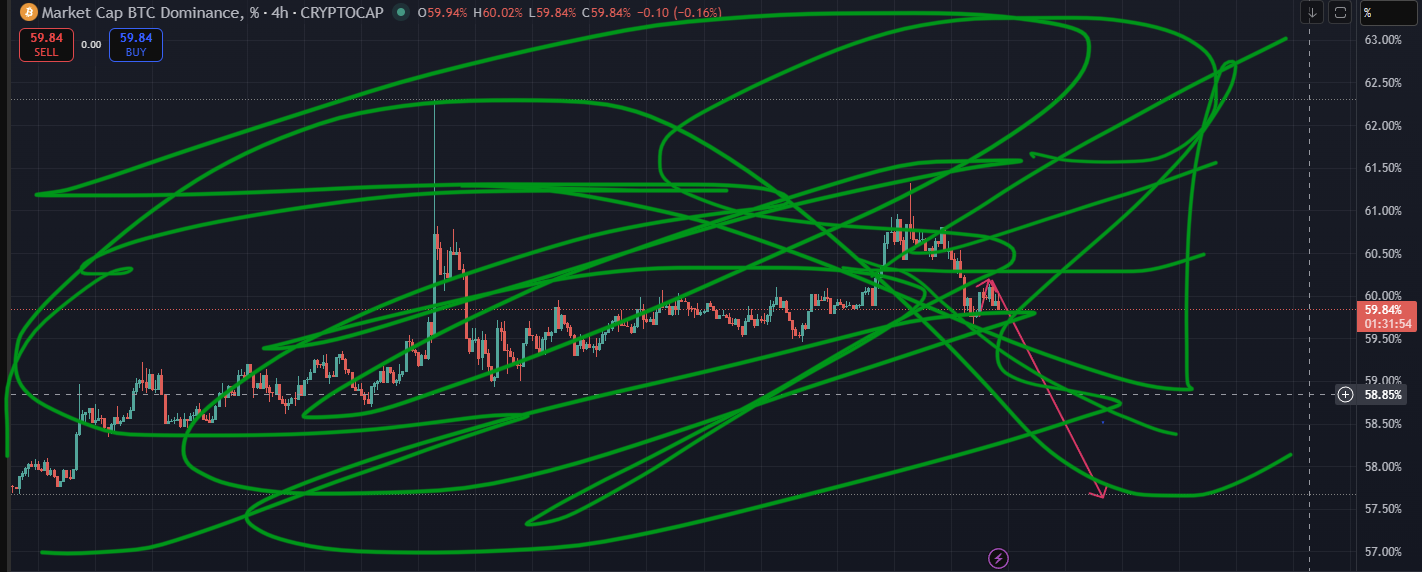Select the red downward arrow drawing's tip
Screen dimensions: 1422x572
(x=1103, y=496)
